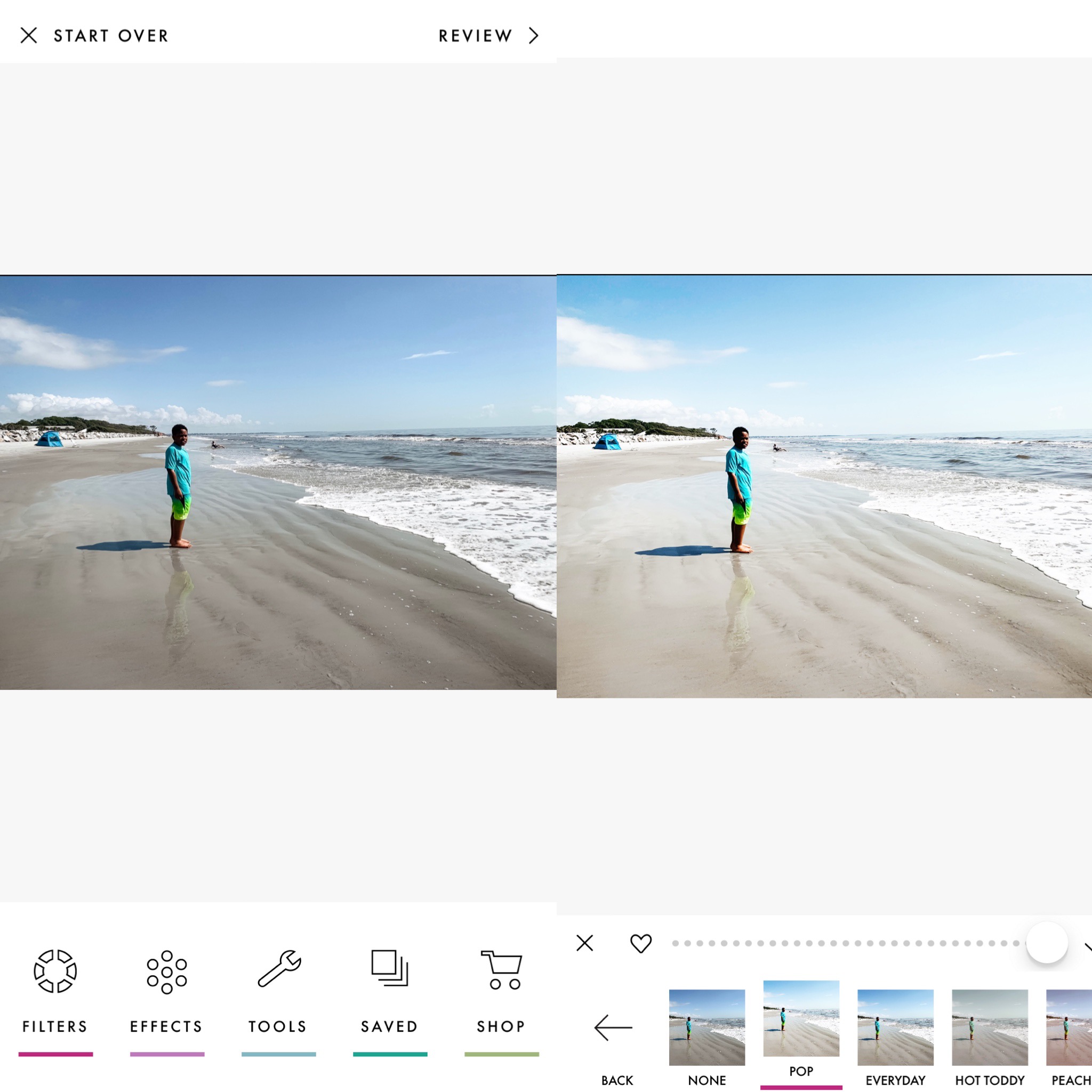Switch to the SAVED tab label
The image size is (1092, 1092).
click(x=390, y=1026)
